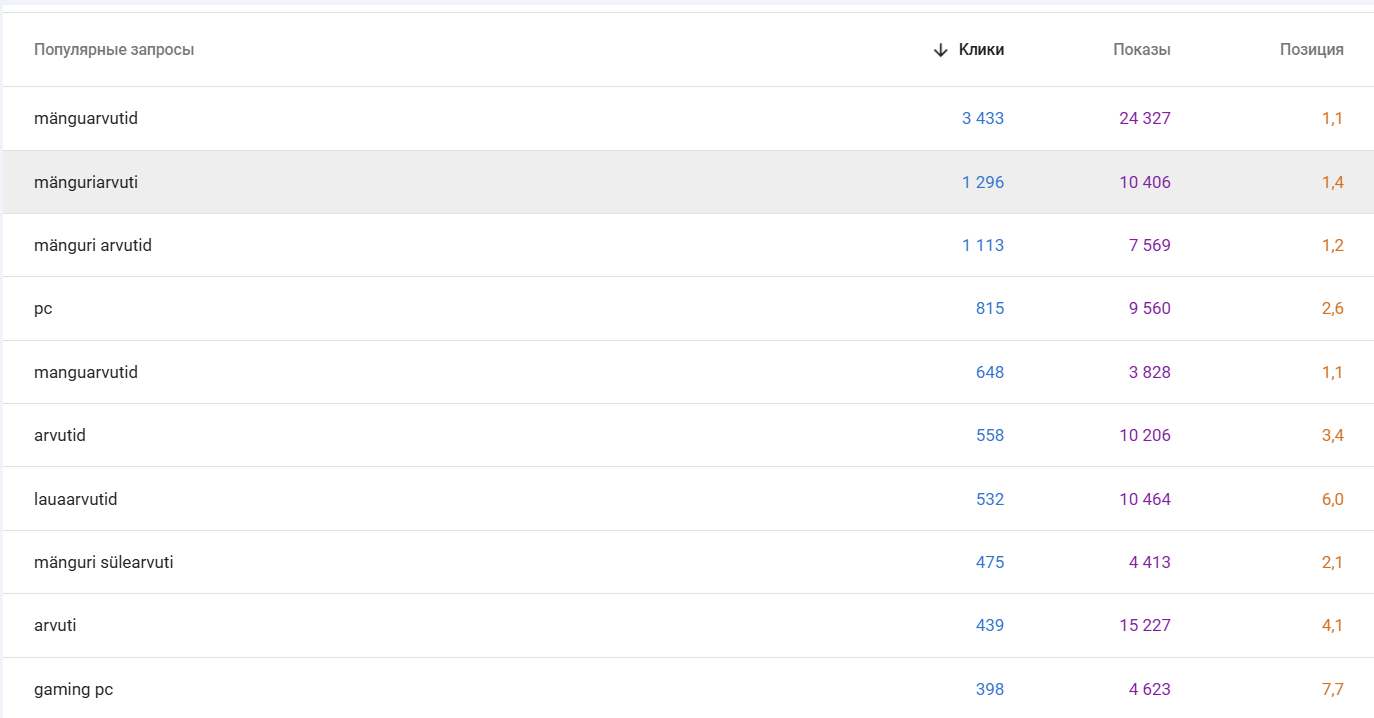Open the manguarvutid query without umlaut
The width and height of the screenshot is (1374, 718).
tap(86, 372)
